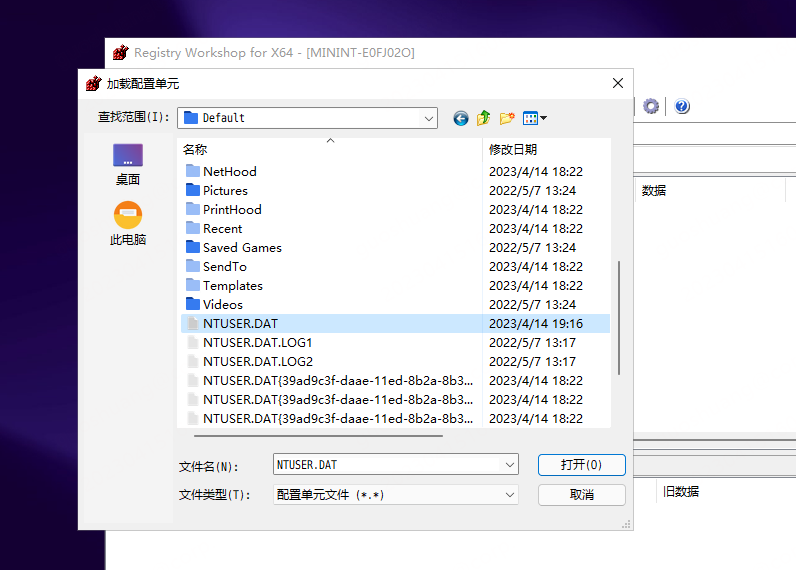Click the help question mark icon
This screenshot has height=570, width=796.
point(682,106)
